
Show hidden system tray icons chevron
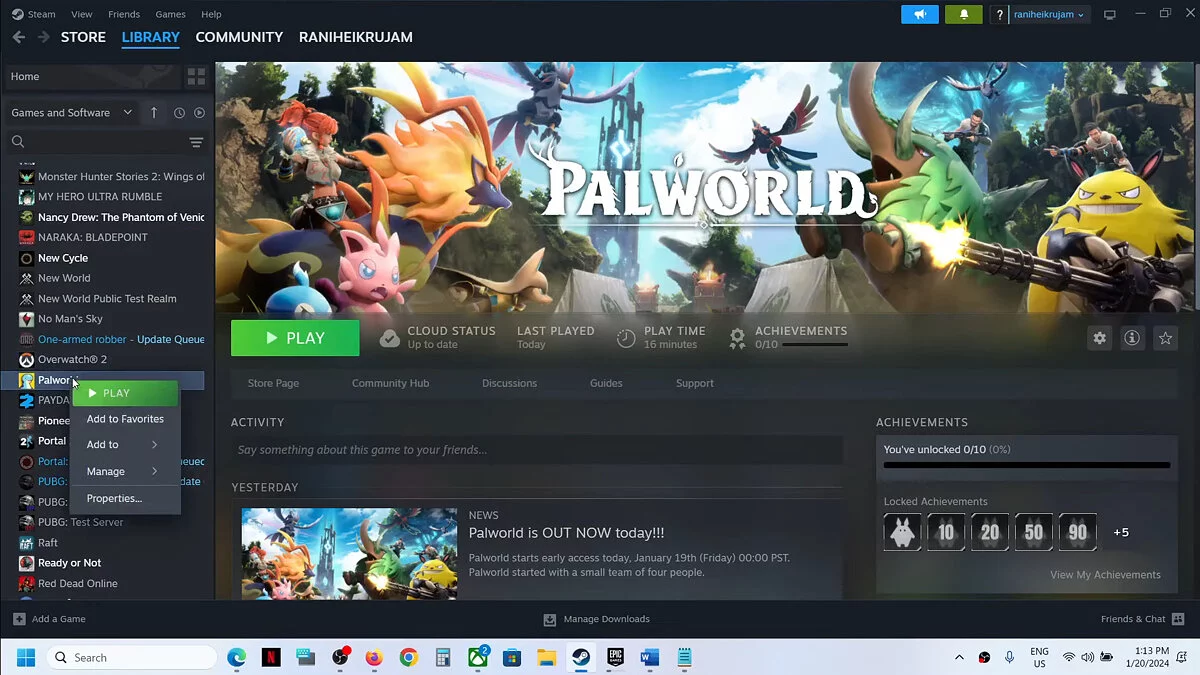(x=959, y=657)
